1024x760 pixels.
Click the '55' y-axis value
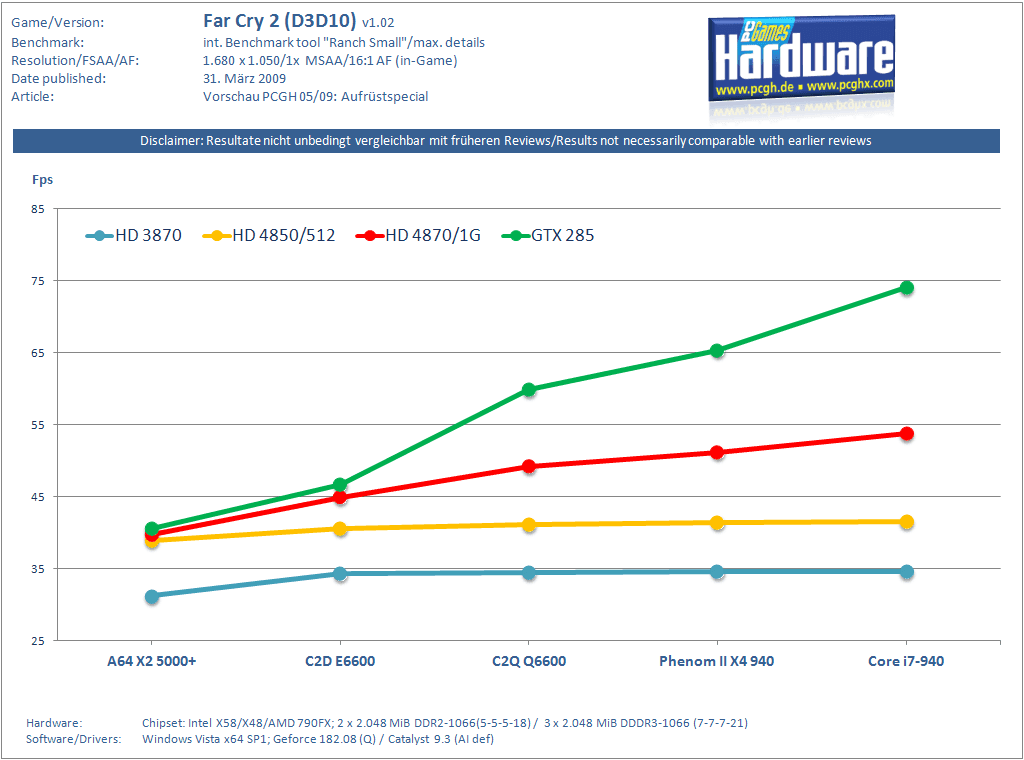(38, 425)
